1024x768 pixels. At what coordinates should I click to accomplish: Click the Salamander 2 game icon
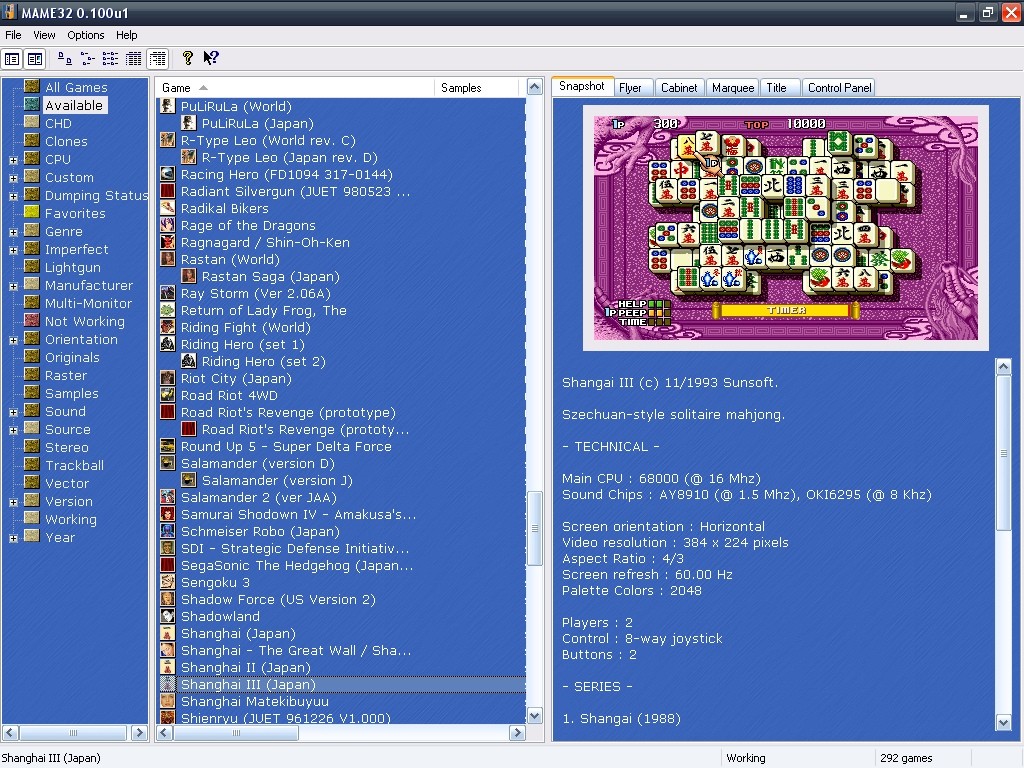[x=168, y=496]
